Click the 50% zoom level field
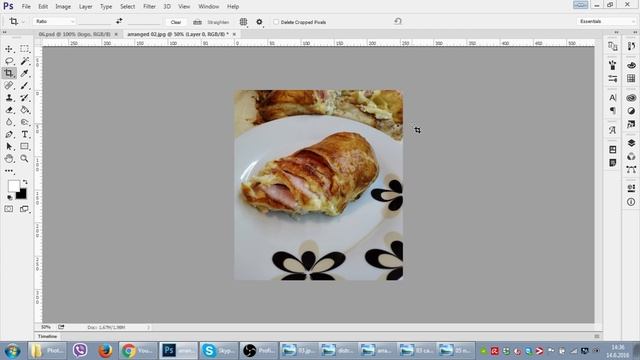640x360 pixels. [x=46, y=327]
